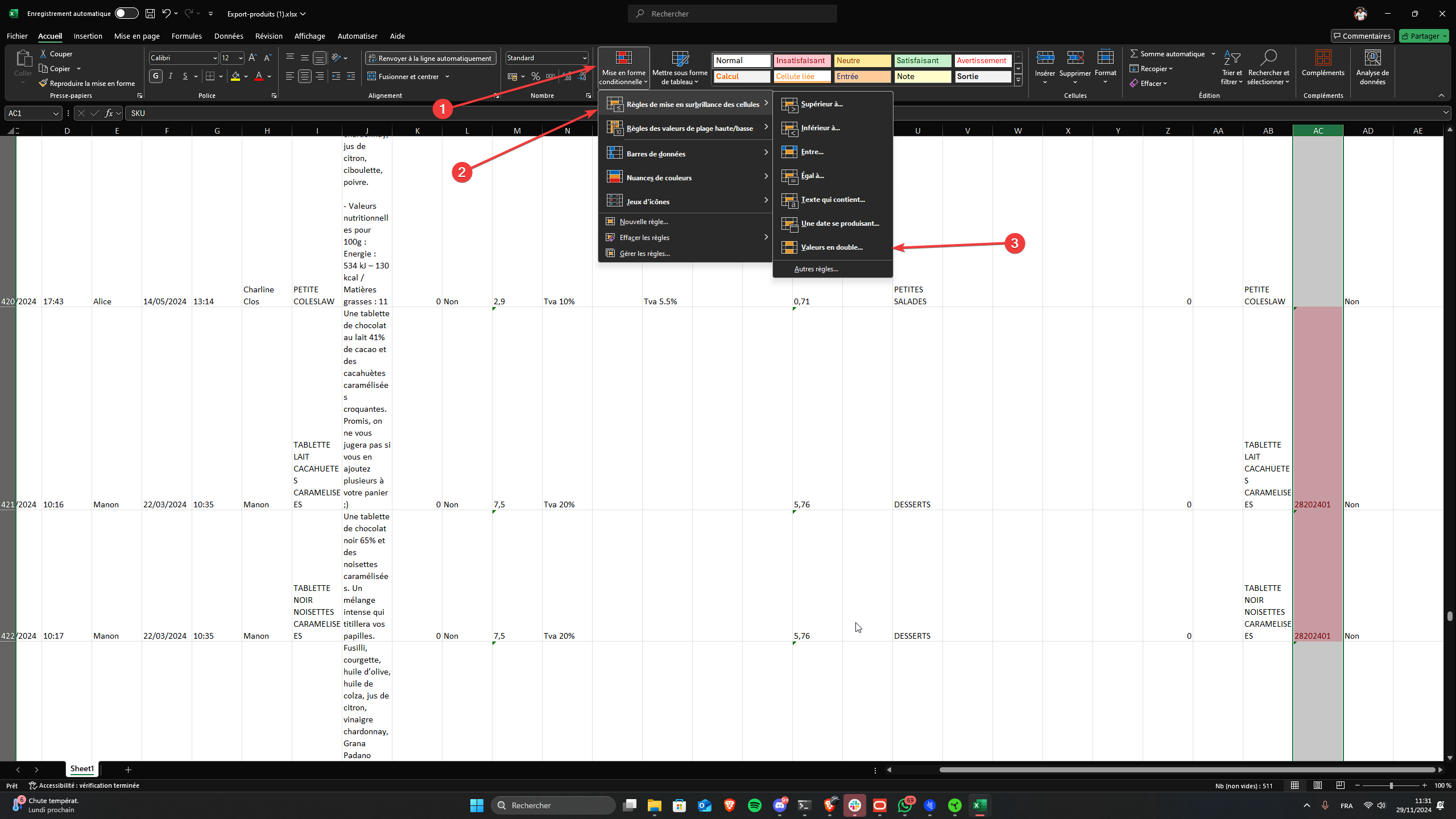Click the fx insert function icon
This screenshot has height=819, width=1456.
(109, 113)
